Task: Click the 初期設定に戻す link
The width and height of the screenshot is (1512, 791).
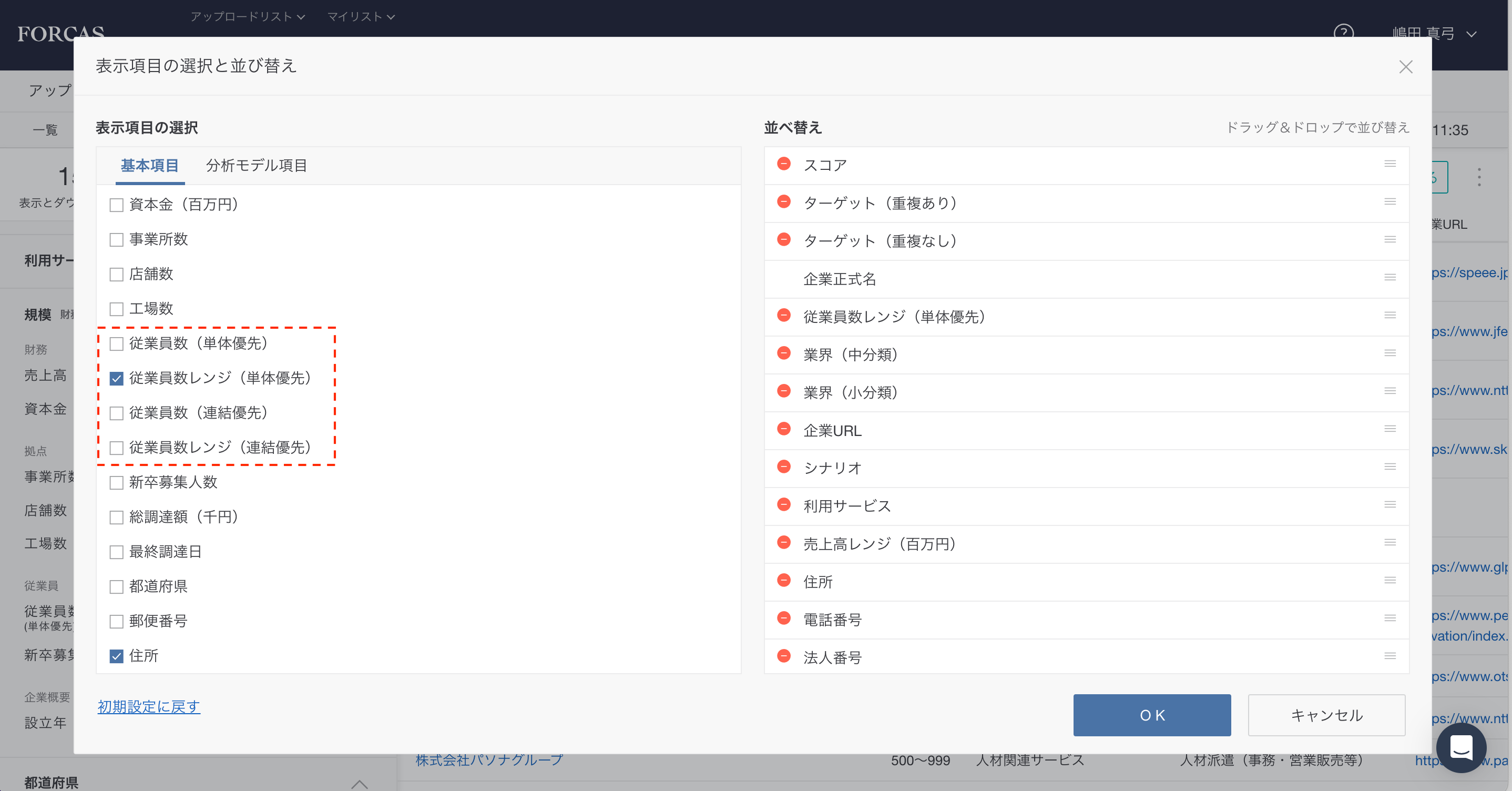Action: click(x=148, y=706)
